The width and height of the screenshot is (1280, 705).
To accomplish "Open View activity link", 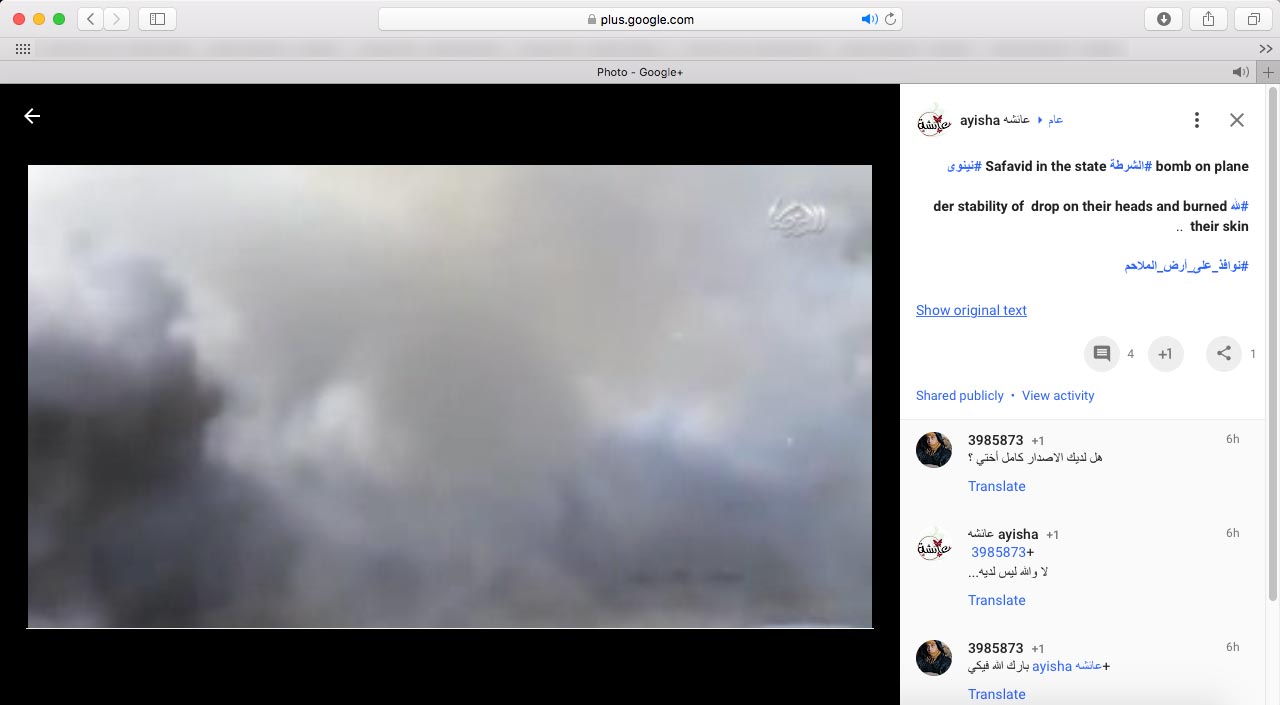I will 1058,396.
